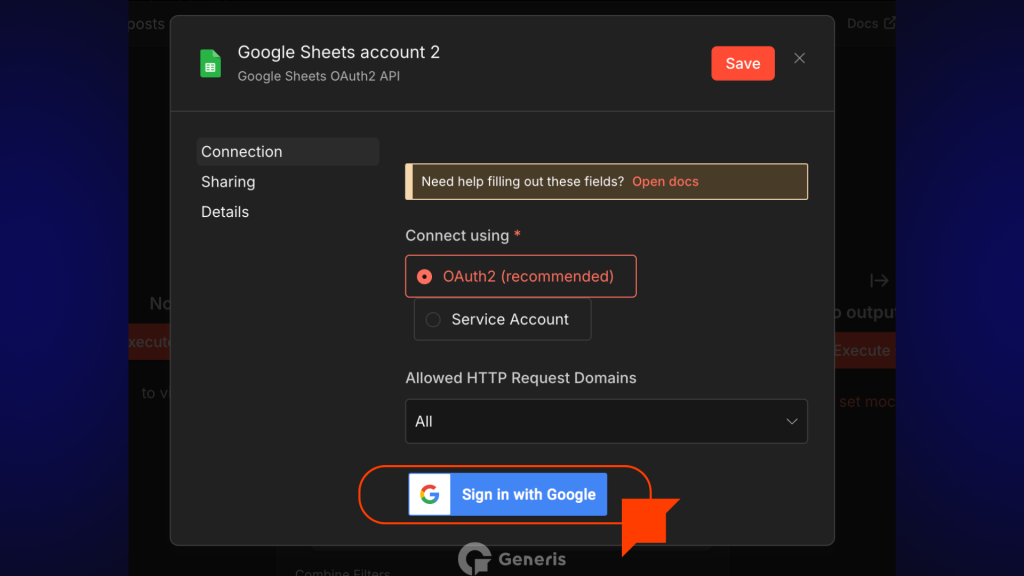The width and height of the screenshot is (1024, 576).
Task: Click the Execute button on the right panel
Action: coord(862,351)
